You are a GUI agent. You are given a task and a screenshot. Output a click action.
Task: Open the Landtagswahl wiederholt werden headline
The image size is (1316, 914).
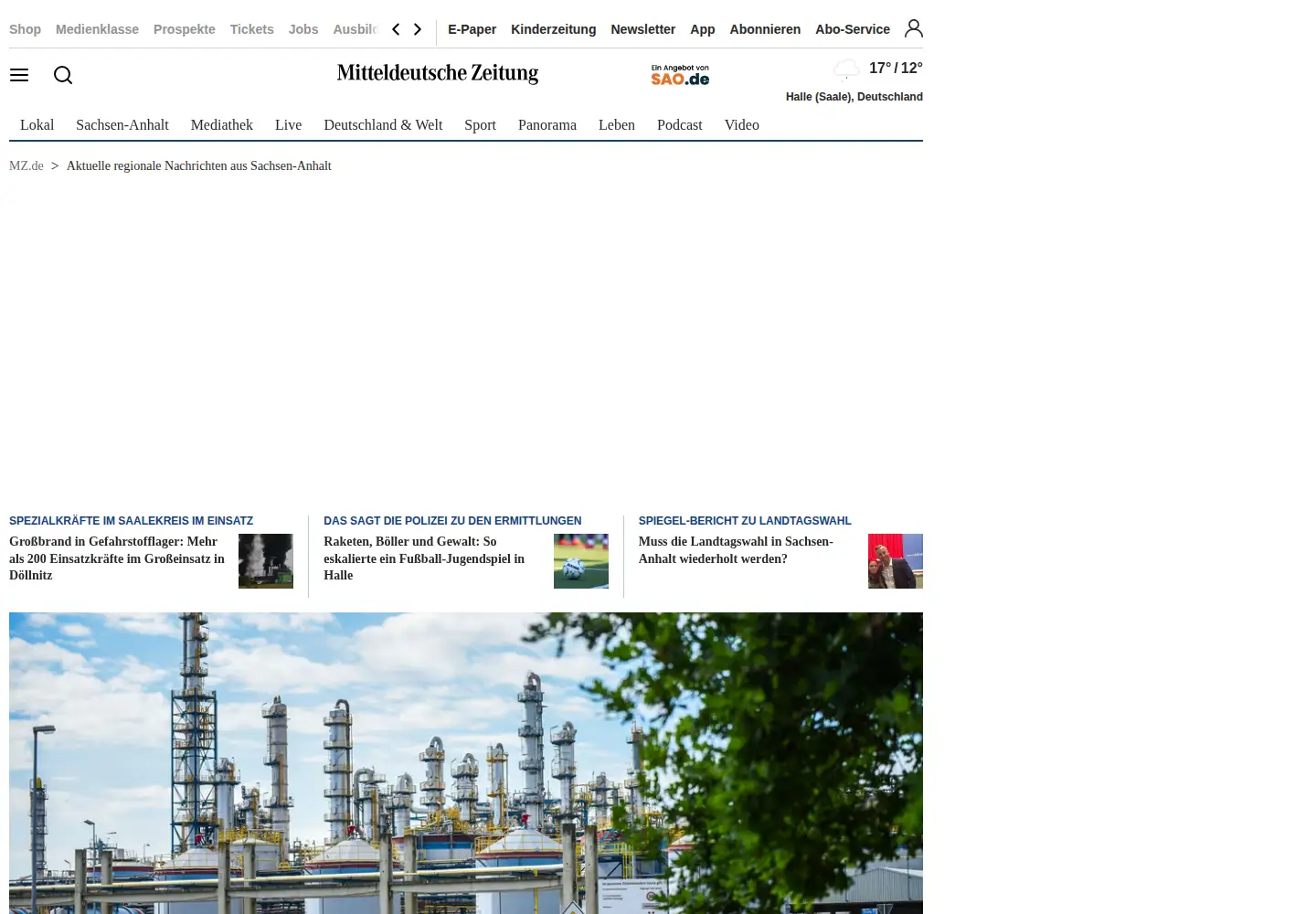click(736, 550)
